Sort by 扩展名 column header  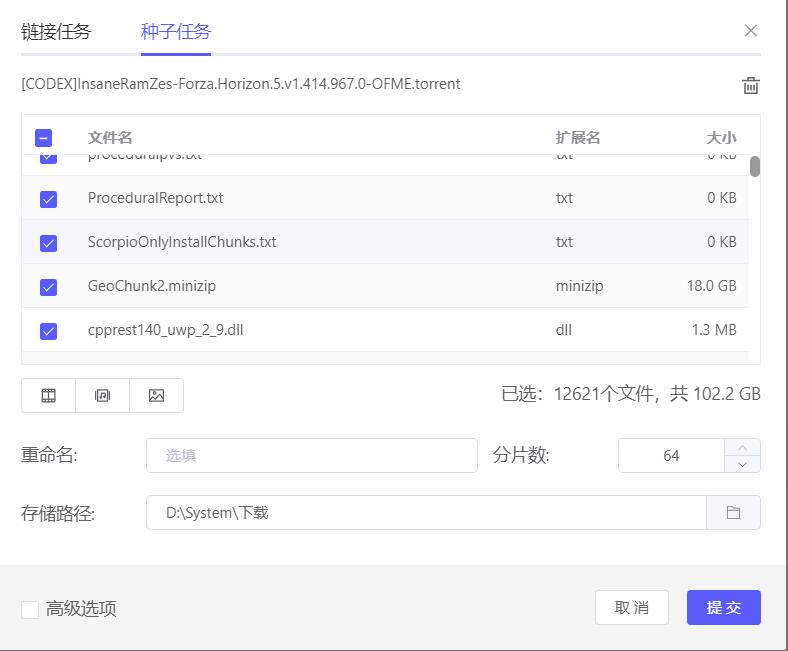pos(578,138)
